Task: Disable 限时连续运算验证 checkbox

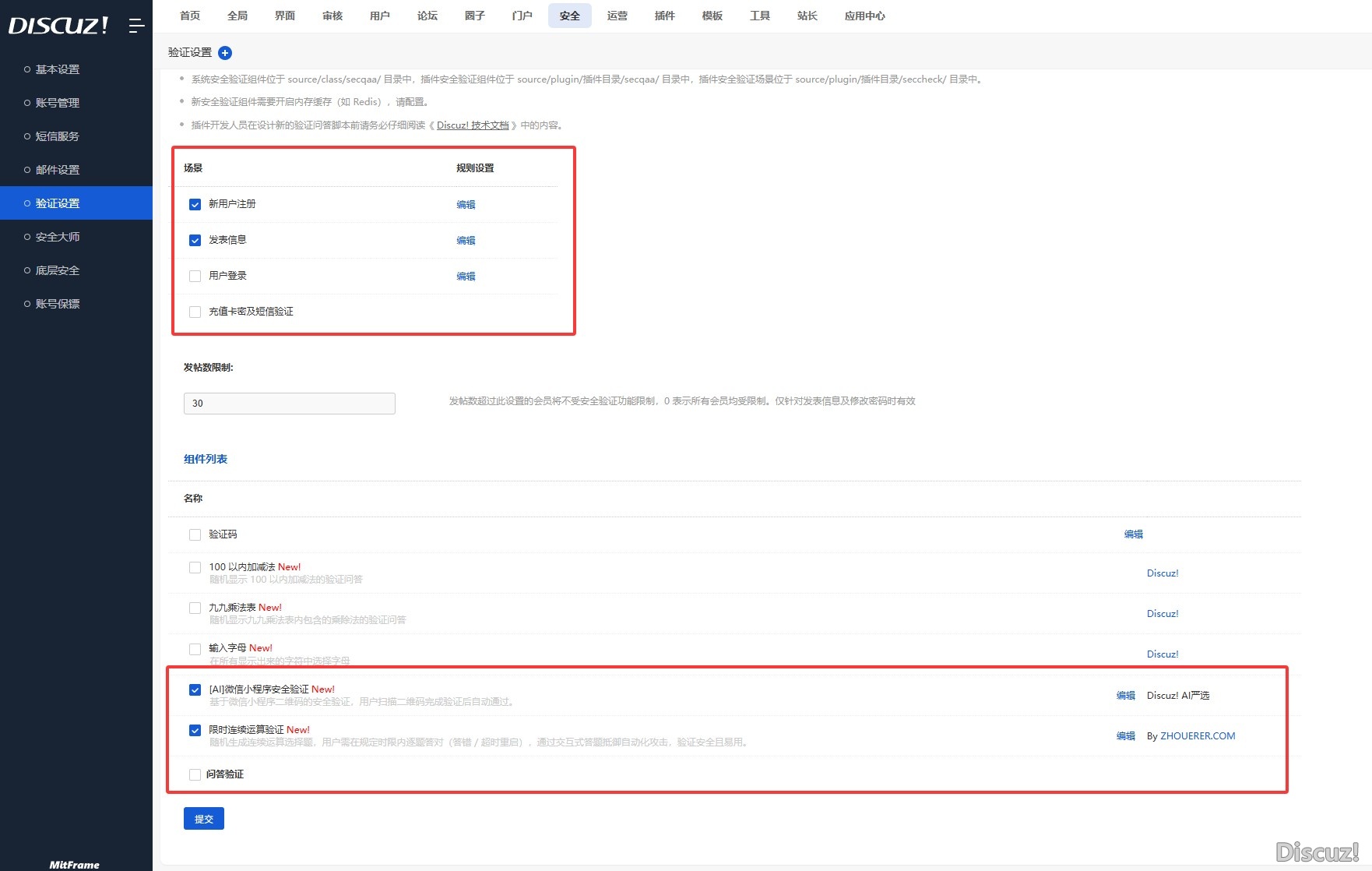Action: point(195,731)
